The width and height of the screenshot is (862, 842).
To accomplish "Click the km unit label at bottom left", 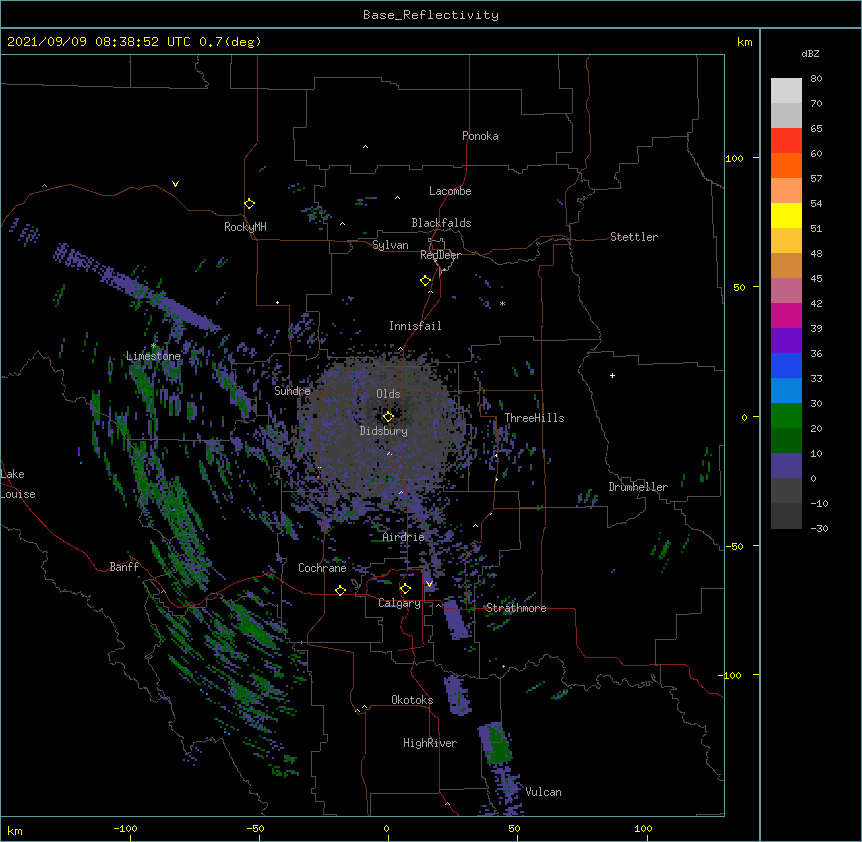I will click(15, 831).
